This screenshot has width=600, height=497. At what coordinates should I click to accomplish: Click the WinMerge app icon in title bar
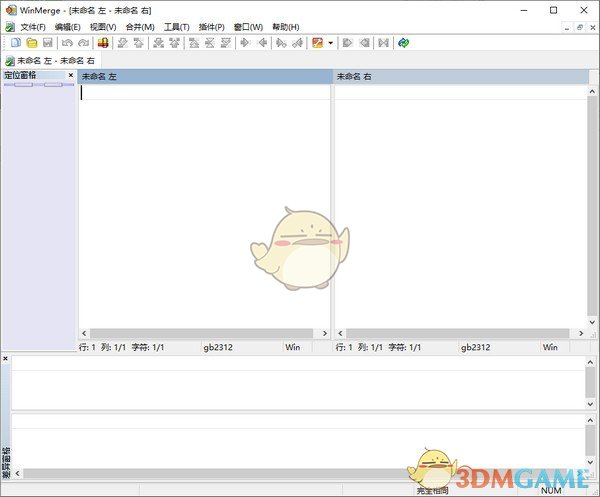(9, 9)
